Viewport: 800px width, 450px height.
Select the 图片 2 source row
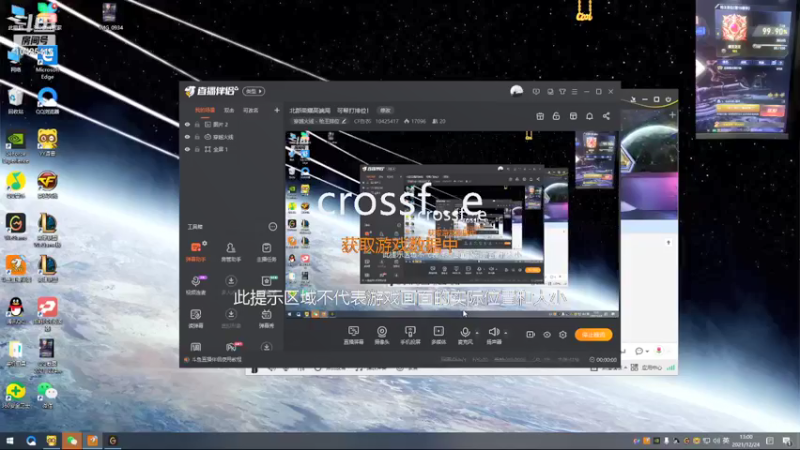coord(231,124)
